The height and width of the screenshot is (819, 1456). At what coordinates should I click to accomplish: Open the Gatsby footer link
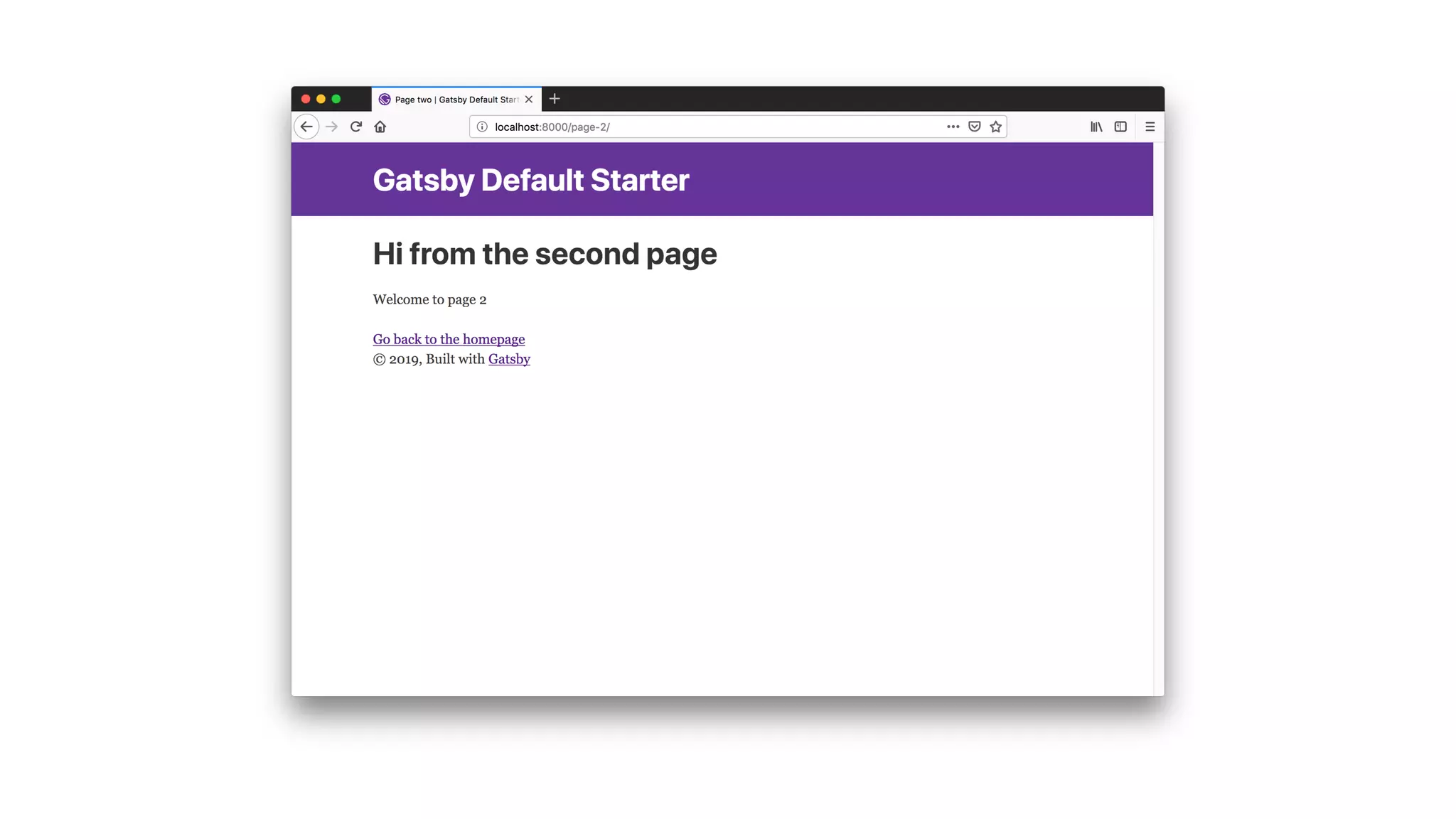click(x=509, y=359)
